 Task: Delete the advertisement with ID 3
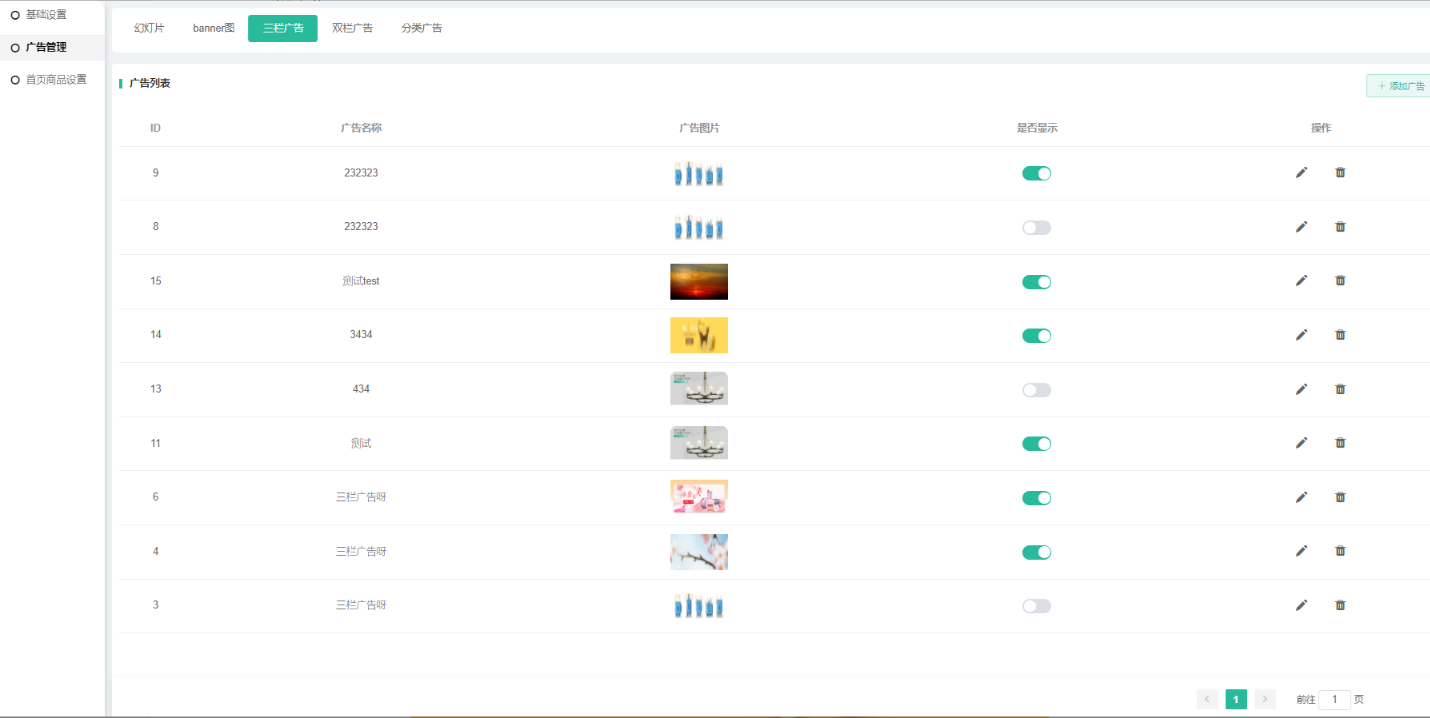[x=1340, y=605]
